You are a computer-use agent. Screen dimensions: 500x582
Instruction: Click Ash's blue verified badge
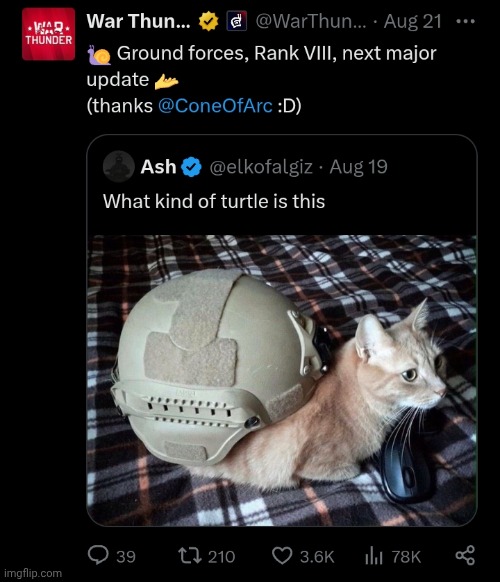(191, 167)
